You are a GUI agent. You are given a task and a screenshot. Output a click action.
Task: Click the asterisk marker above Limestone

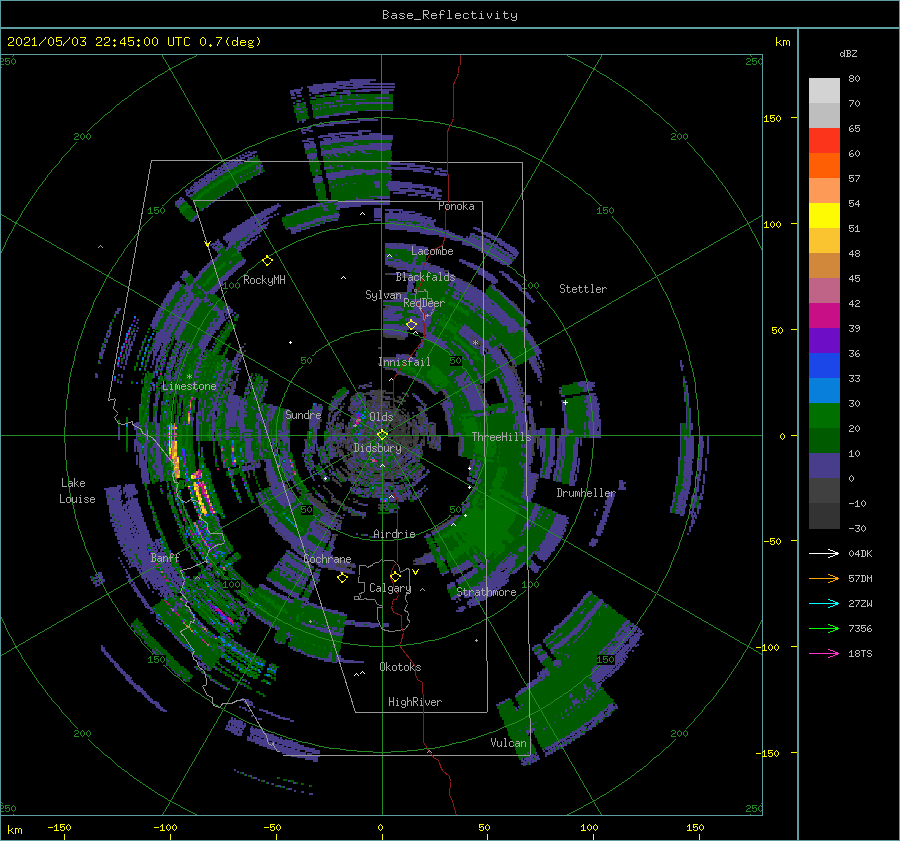[189, 377]
